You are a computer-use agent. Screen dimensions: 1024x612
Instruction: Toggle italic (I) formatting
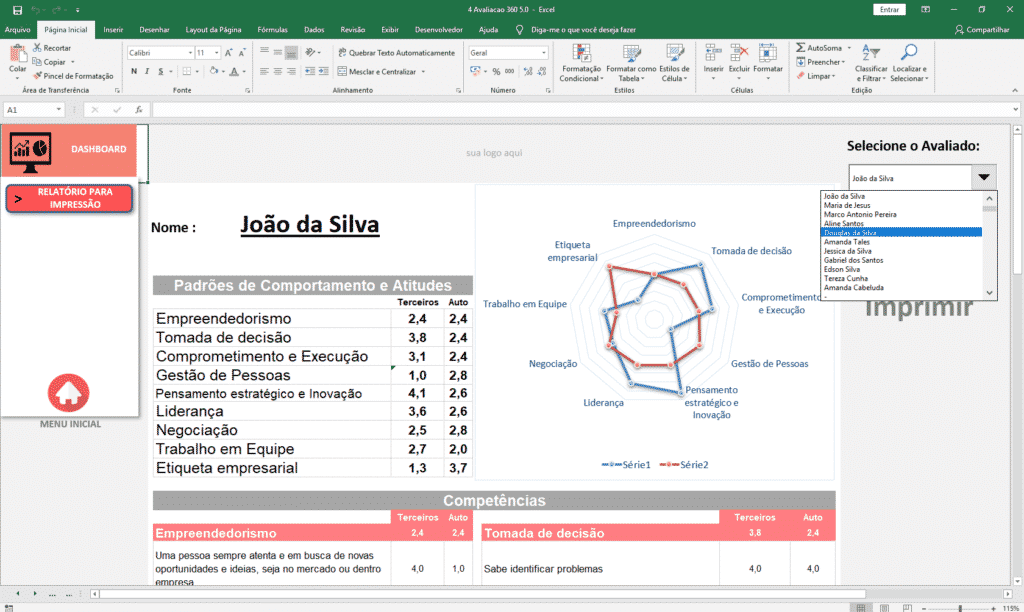point(147,71)
